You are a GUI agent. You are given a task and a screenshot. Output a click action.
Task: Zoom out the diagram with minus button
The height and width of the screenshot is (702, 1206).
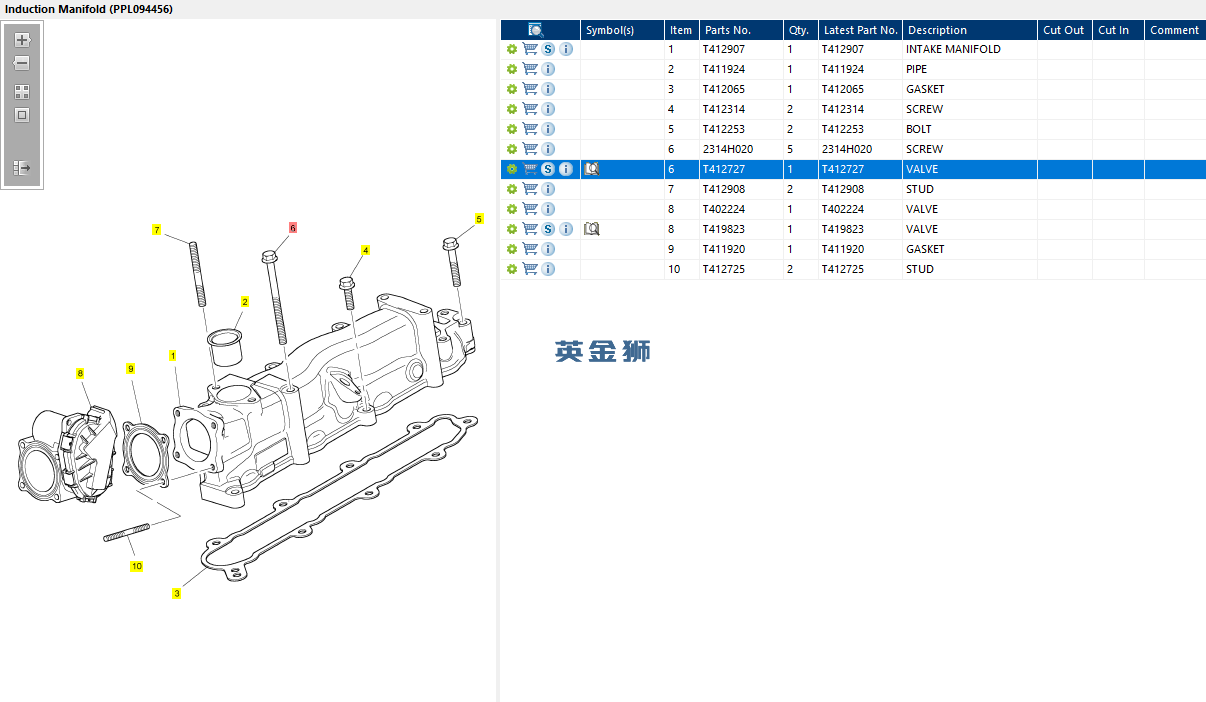[x=22, y=64]
